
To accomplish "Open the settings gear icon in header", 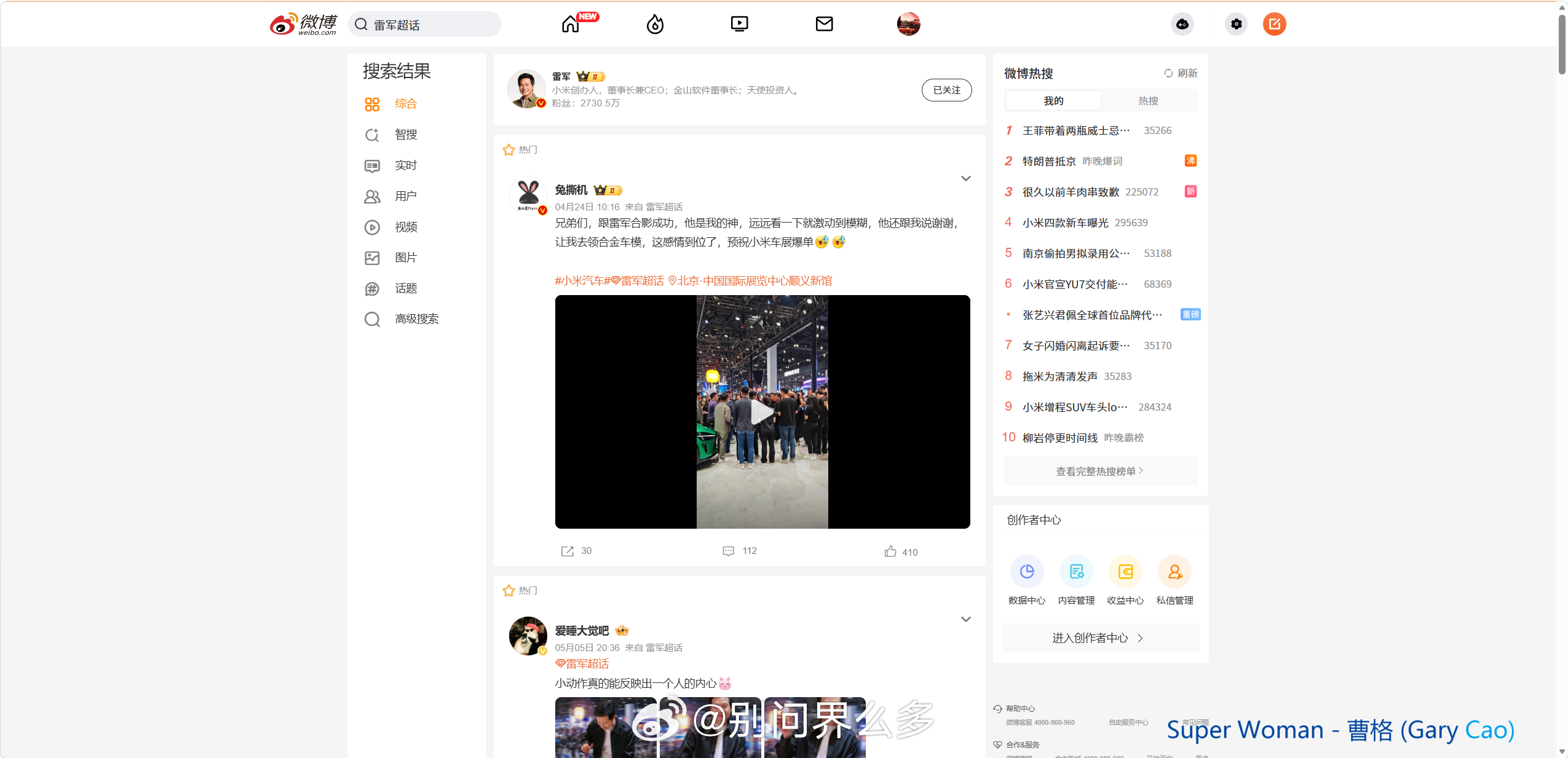I will click(1236, 24).
